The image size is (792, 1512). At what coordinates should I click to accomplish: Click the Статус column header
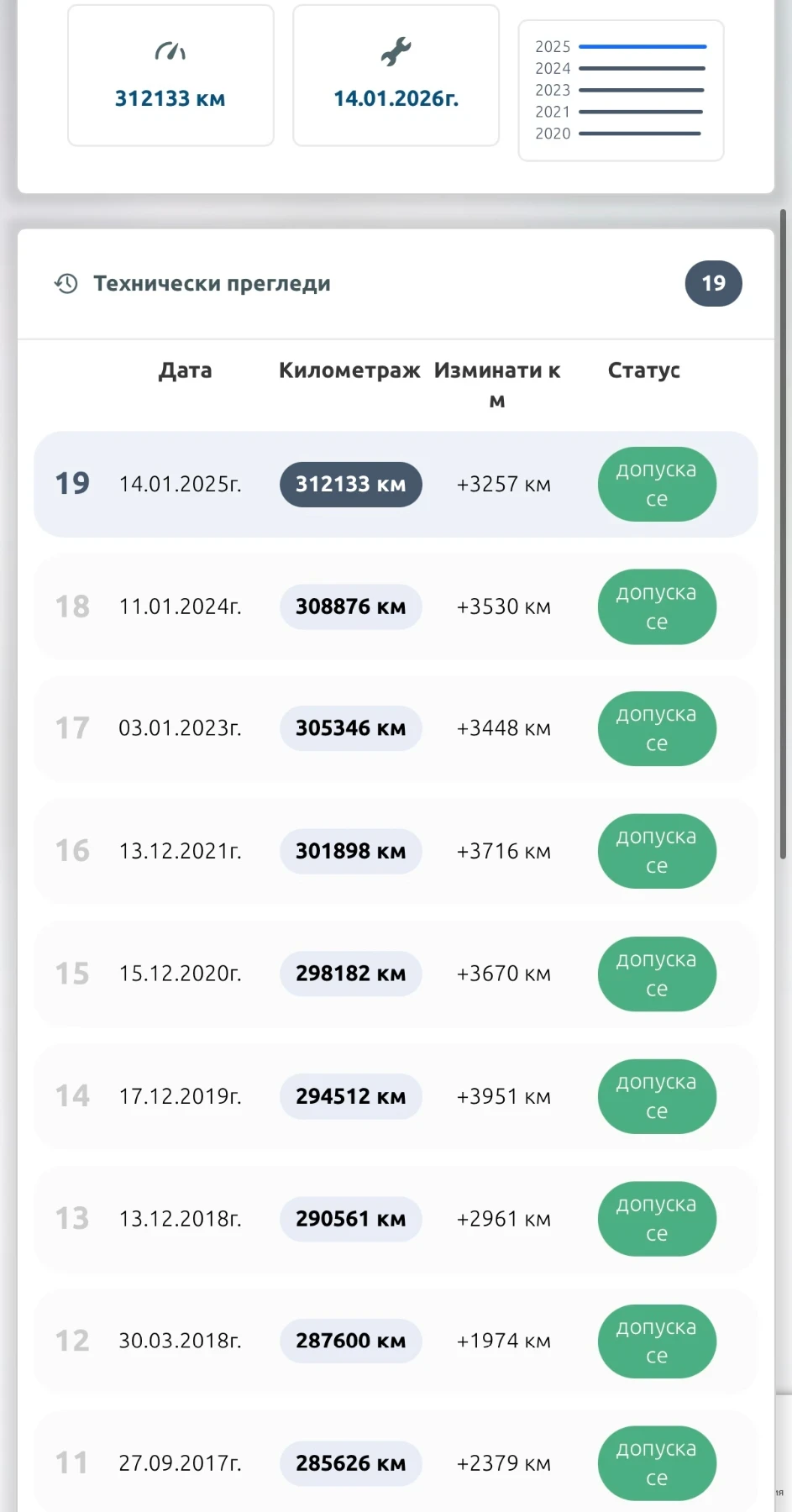pyautogui.click(x=644, y=370)
